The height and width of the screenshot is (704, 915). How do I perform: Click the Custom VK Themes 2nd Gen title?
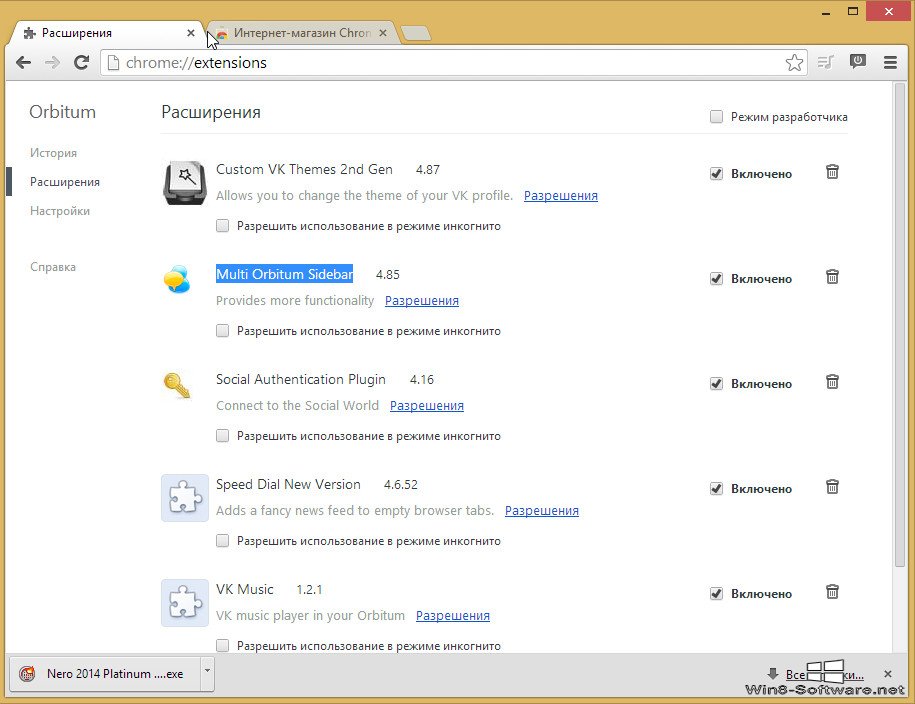point(304,169)
